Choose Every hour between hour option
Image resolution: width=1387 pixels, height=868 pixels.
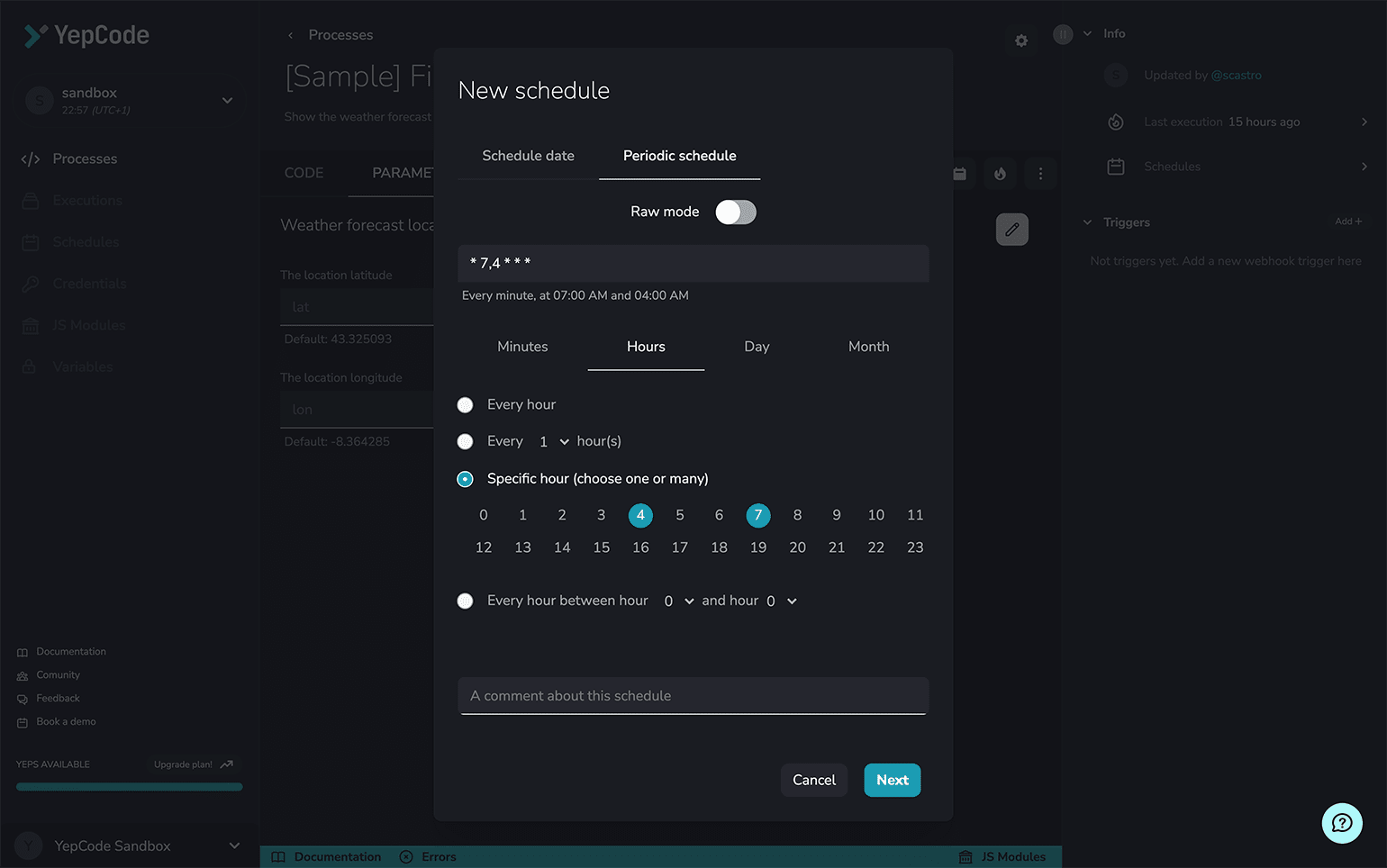[465, 601]
